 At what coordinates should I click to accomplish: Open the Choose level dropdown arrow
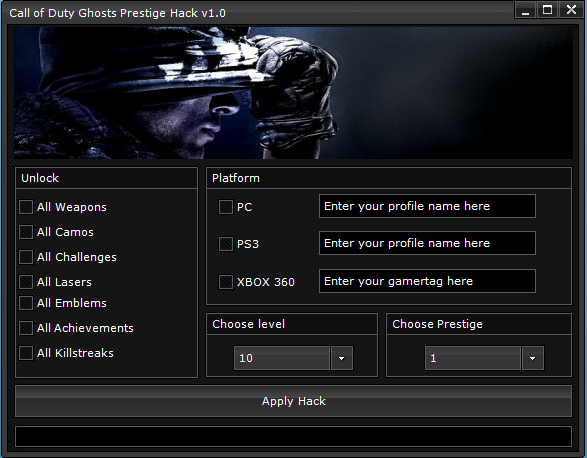coord(341,358)
